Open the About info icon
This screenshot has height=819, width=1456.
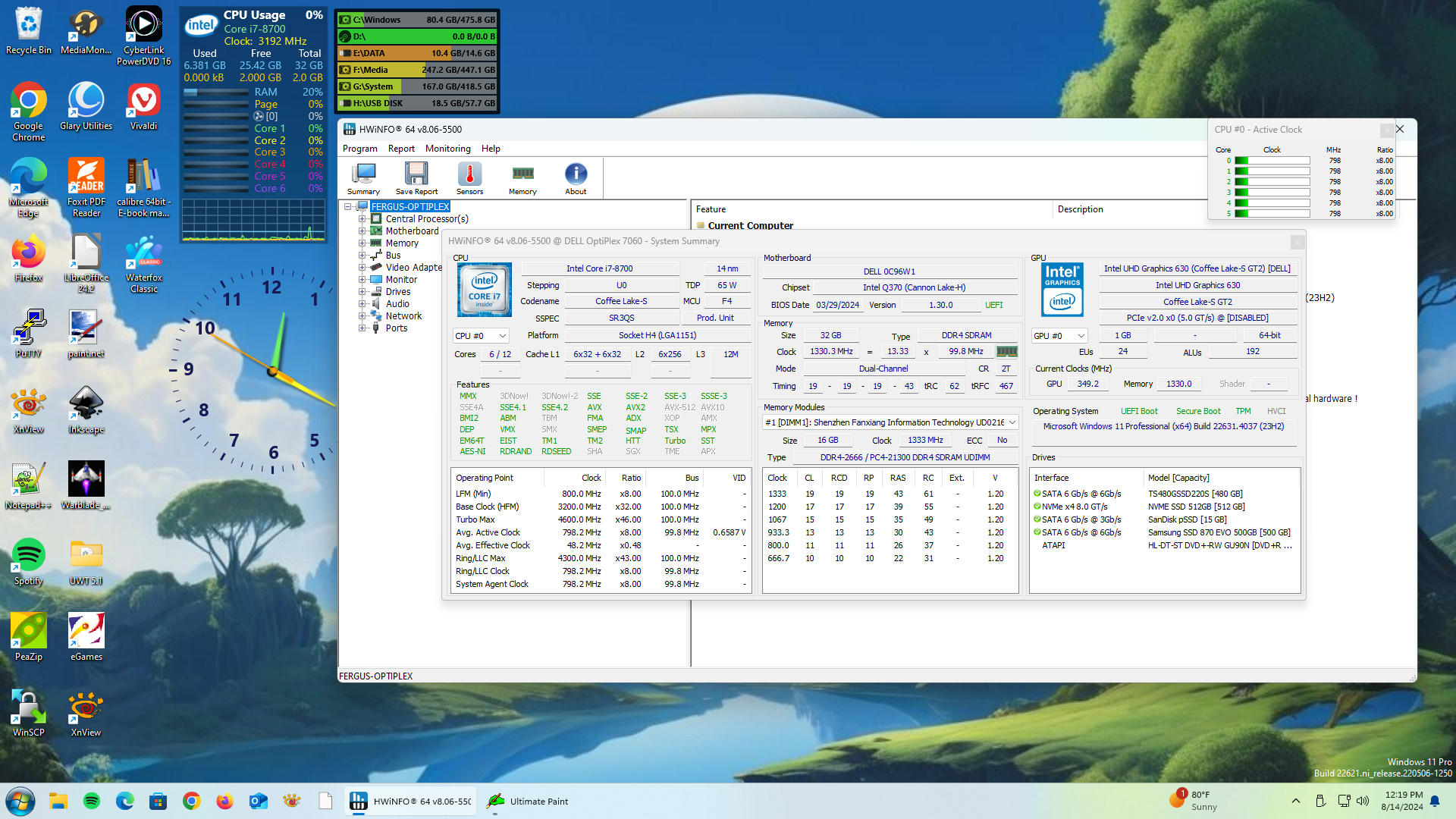(x=576, y=179)
